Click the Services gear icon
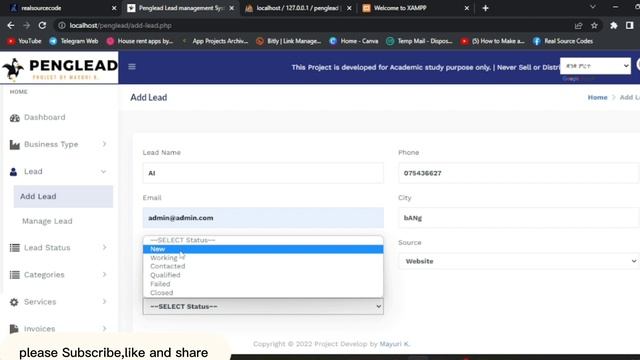 pyautogui.click(x=14, y=302)
